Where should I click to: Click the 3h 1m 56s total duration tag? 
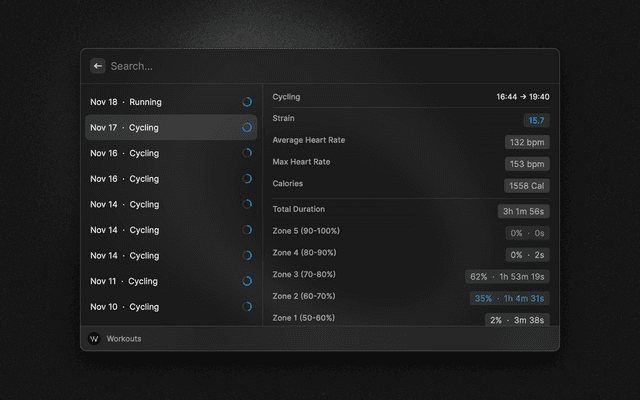[523, 211]
